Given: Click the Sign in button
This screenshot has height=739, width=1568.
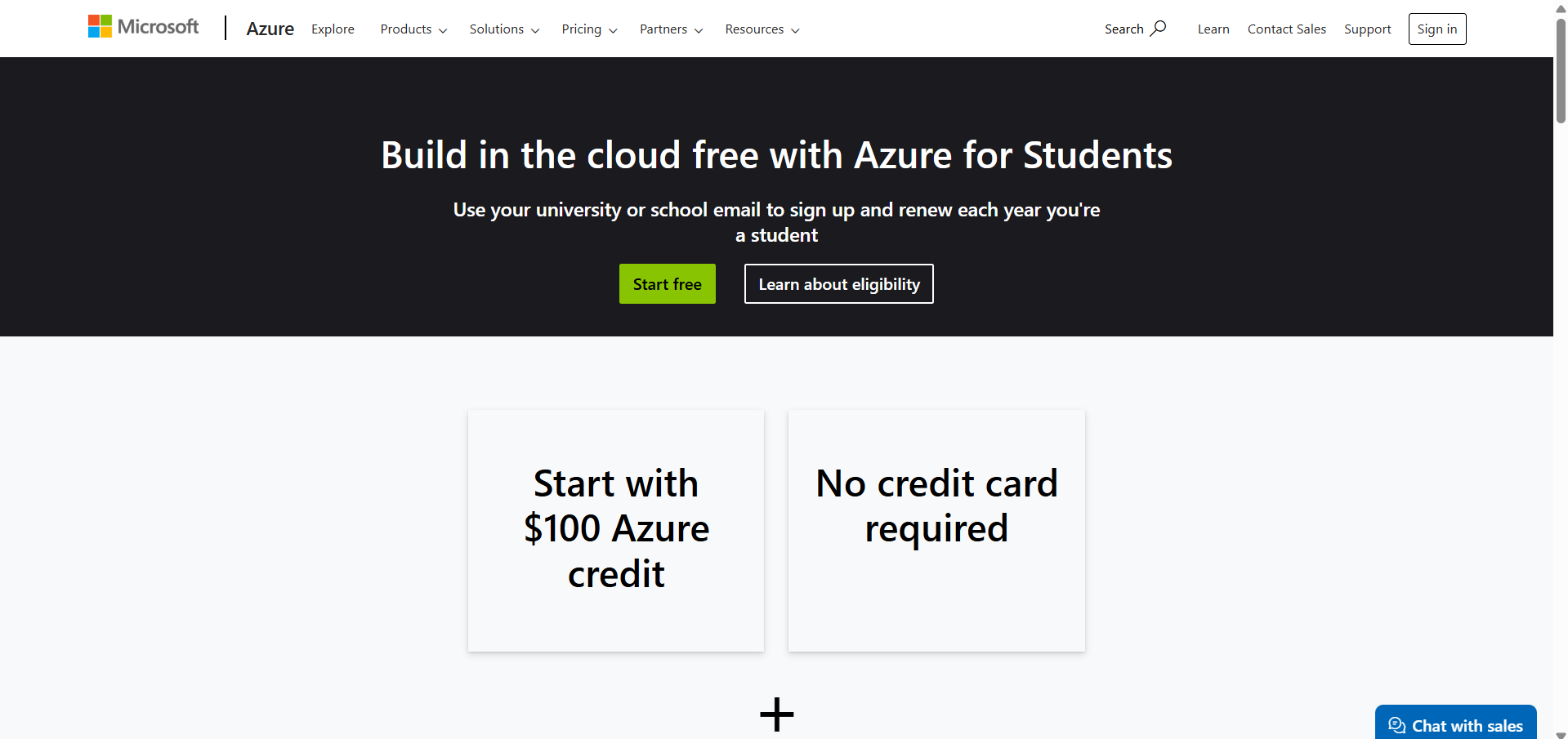Looking at the screenshot, I should tap(1436, 29).
